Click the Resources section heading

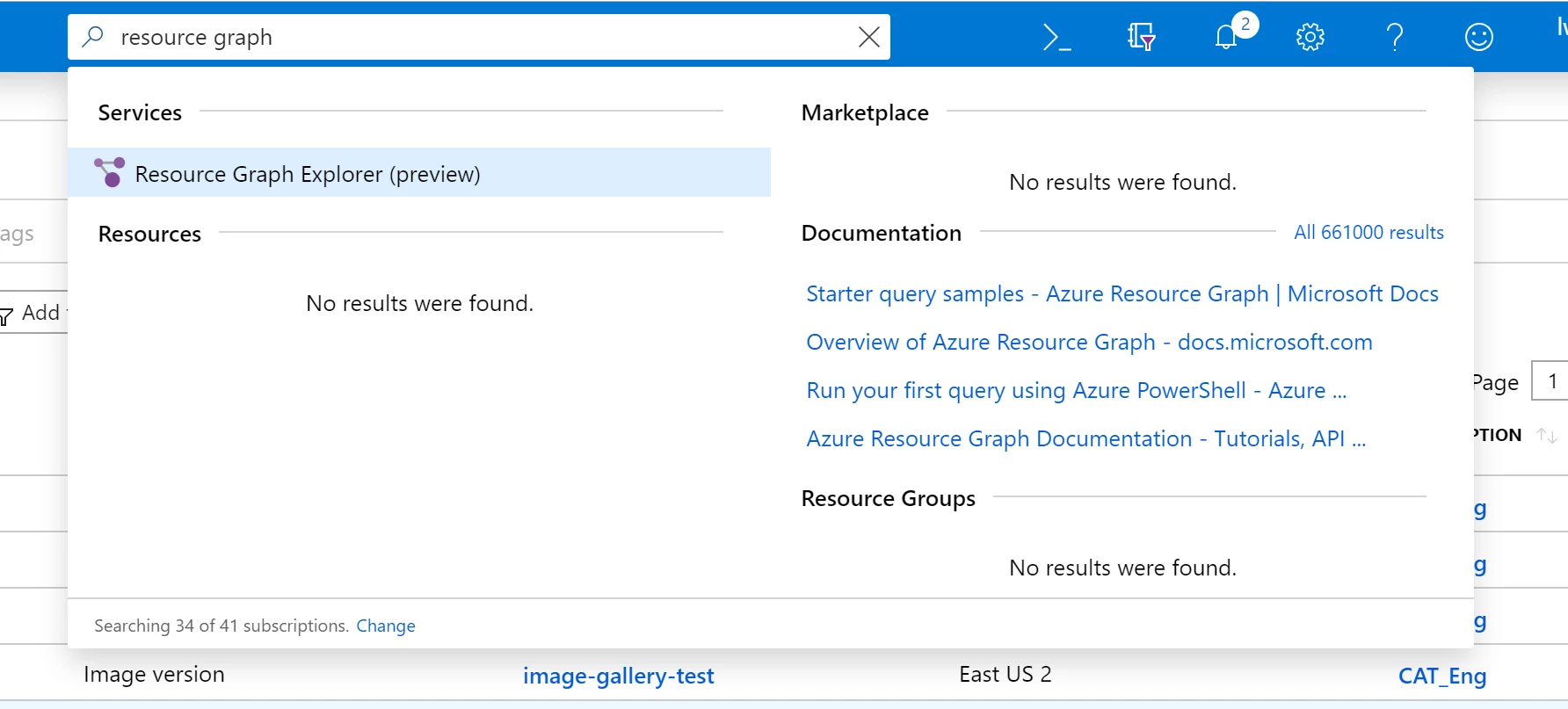149,234
